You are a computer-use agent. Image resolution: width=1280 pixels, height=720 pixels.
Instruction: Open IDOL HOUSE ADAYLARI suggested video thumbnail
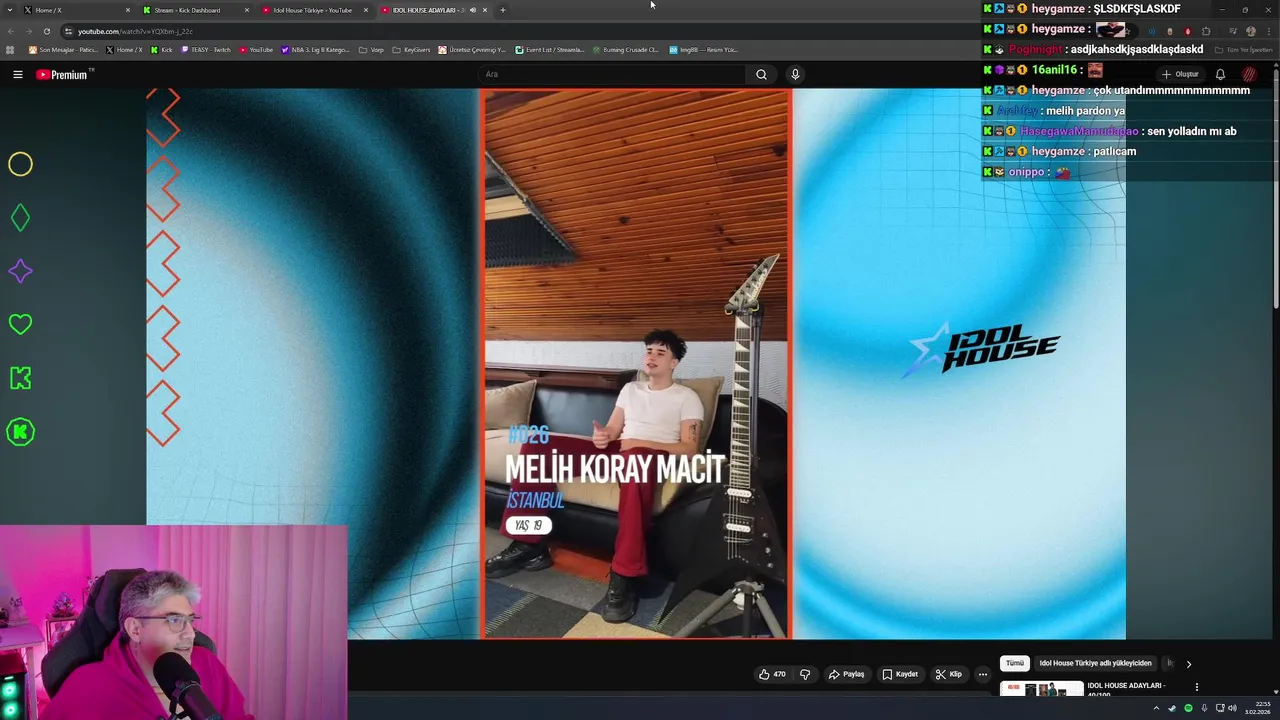[1041, 689]
